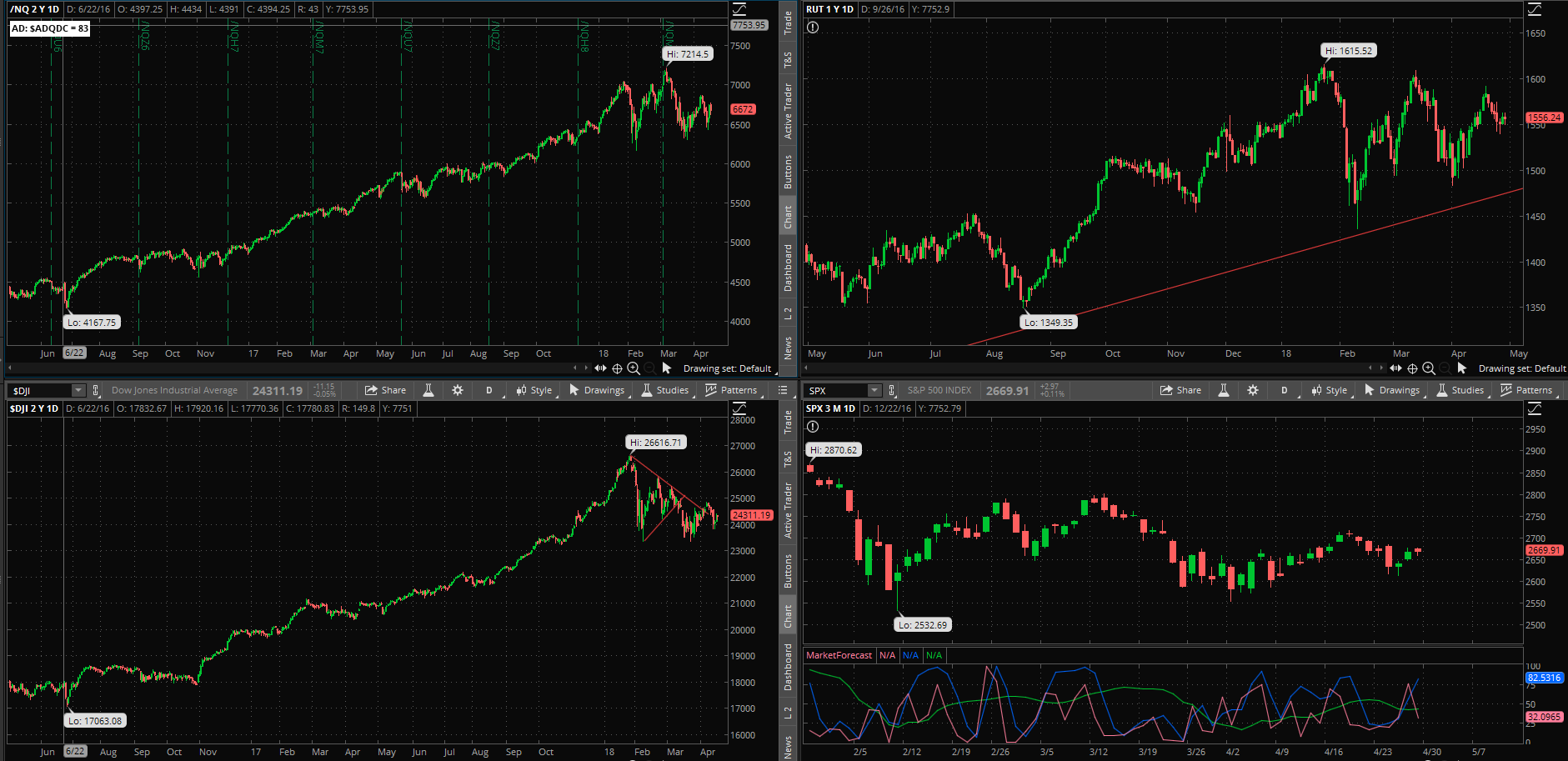
Task: Open Dashboard sidebar tab on the /NQ chart
Action: pos(788,268)
